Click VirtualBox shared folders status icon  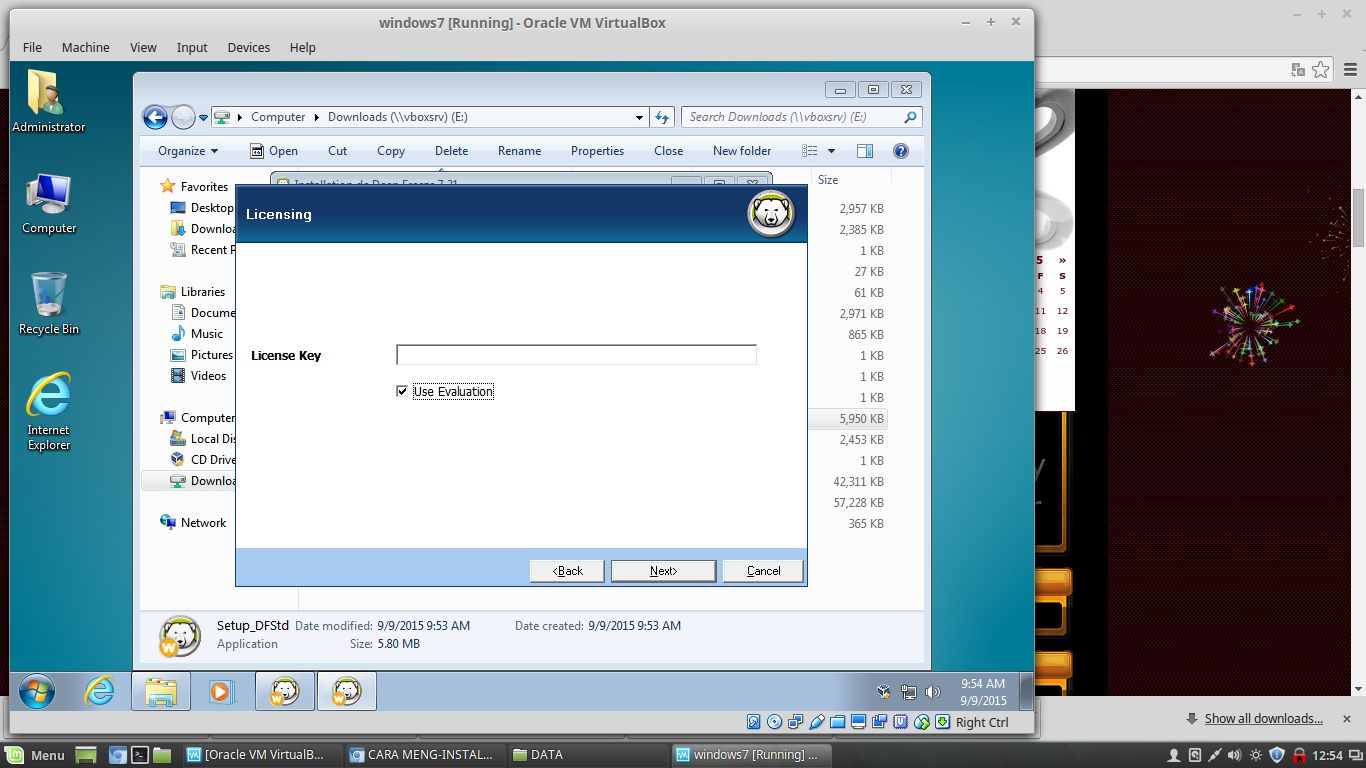tap(838, 722)
